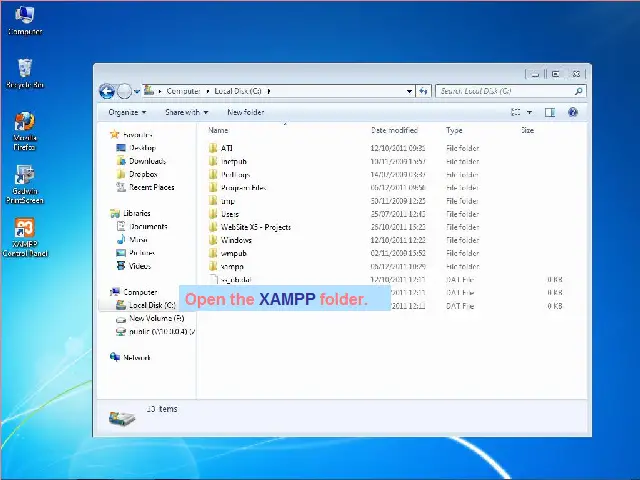
Task: Click the Local Disk (C:) breadcrumb
Action: (x=238, y=91)
